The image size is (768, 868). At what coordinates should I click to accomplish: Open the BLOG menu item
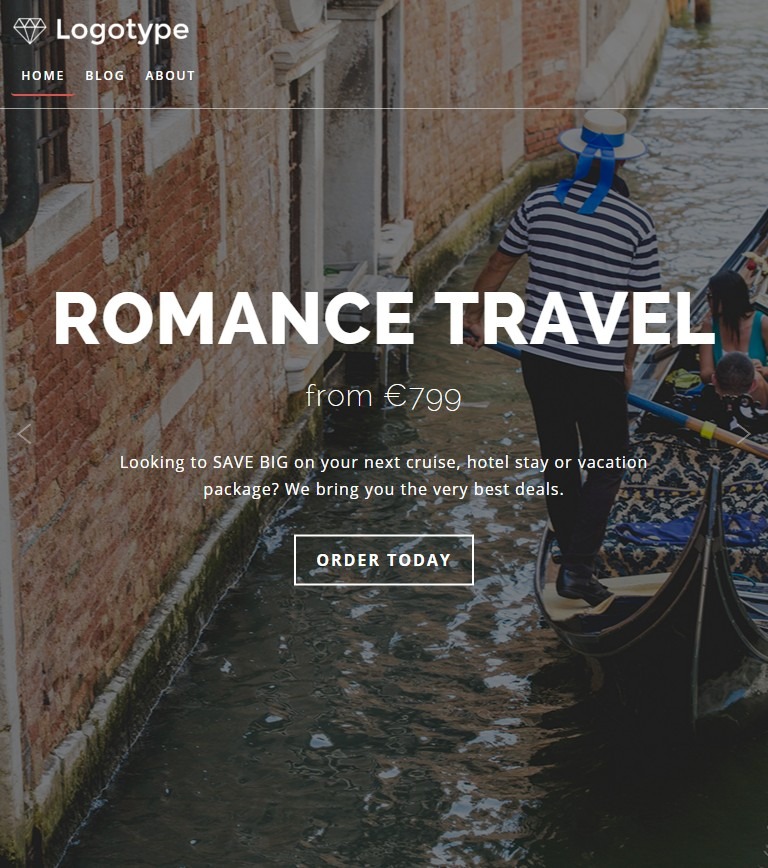105,76
